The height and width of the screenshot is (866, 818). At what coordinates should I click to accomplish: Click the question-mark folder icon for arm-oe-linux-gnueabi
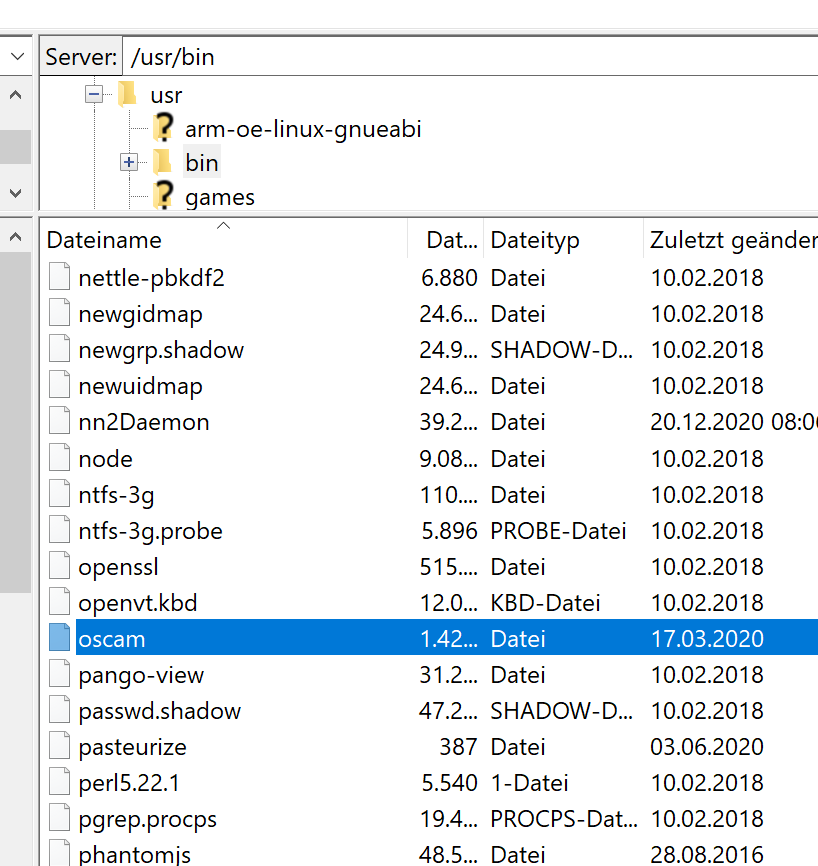163,128
